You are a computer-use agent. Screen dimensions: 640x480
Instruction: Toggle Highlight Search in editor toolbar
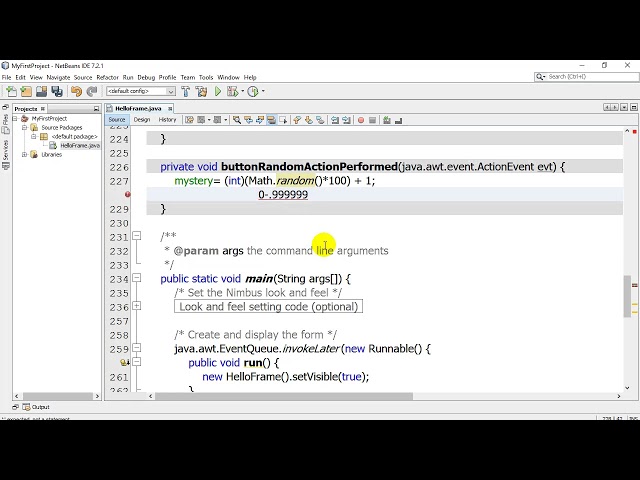271,120
